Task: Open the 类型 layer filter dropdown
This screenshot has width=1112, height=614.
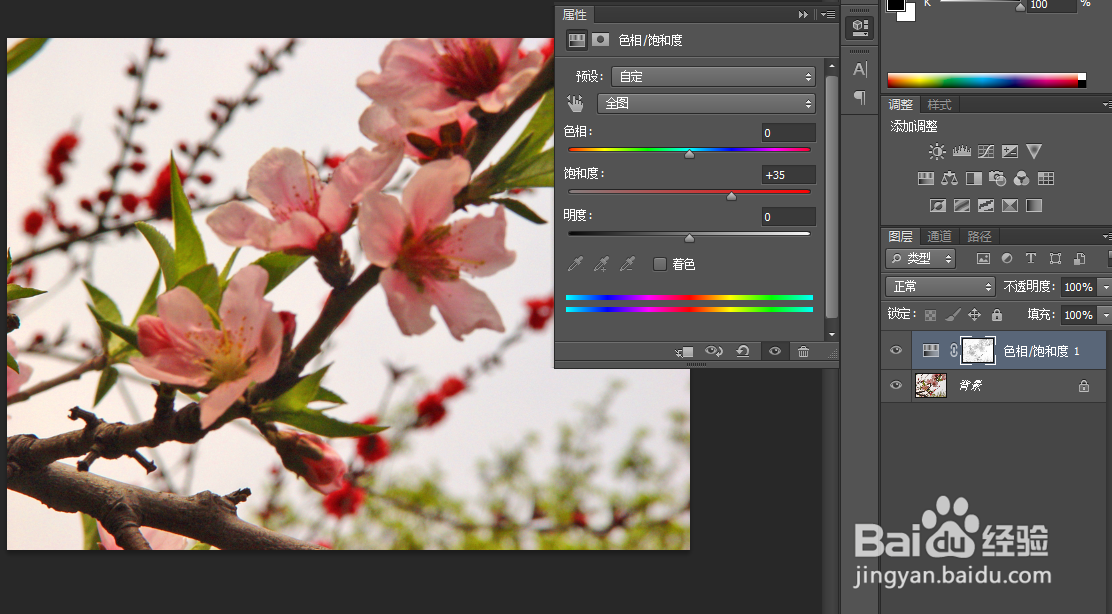Action: [921, 259]
